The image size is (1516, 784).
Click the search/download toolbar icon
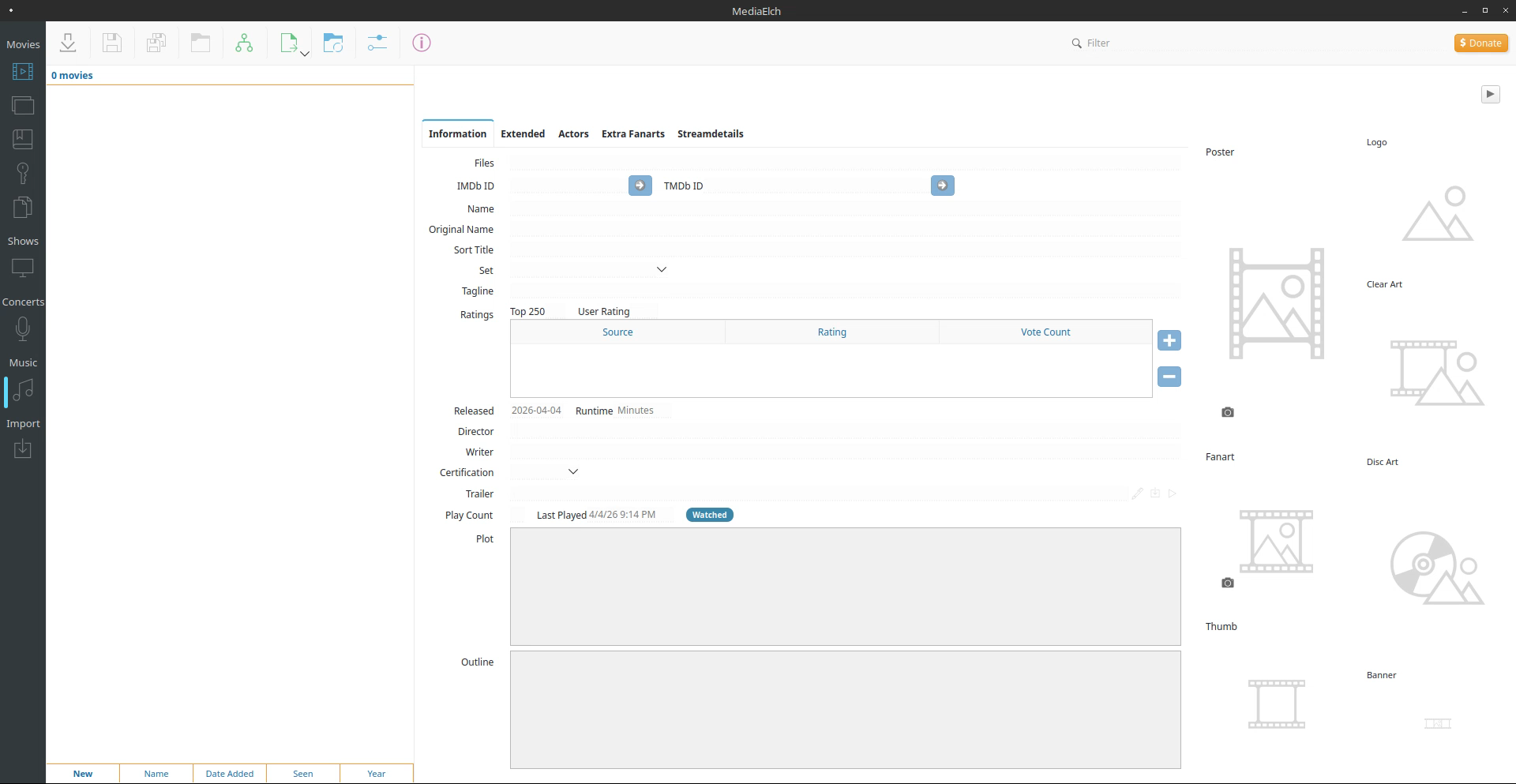(x=68, y=43)
